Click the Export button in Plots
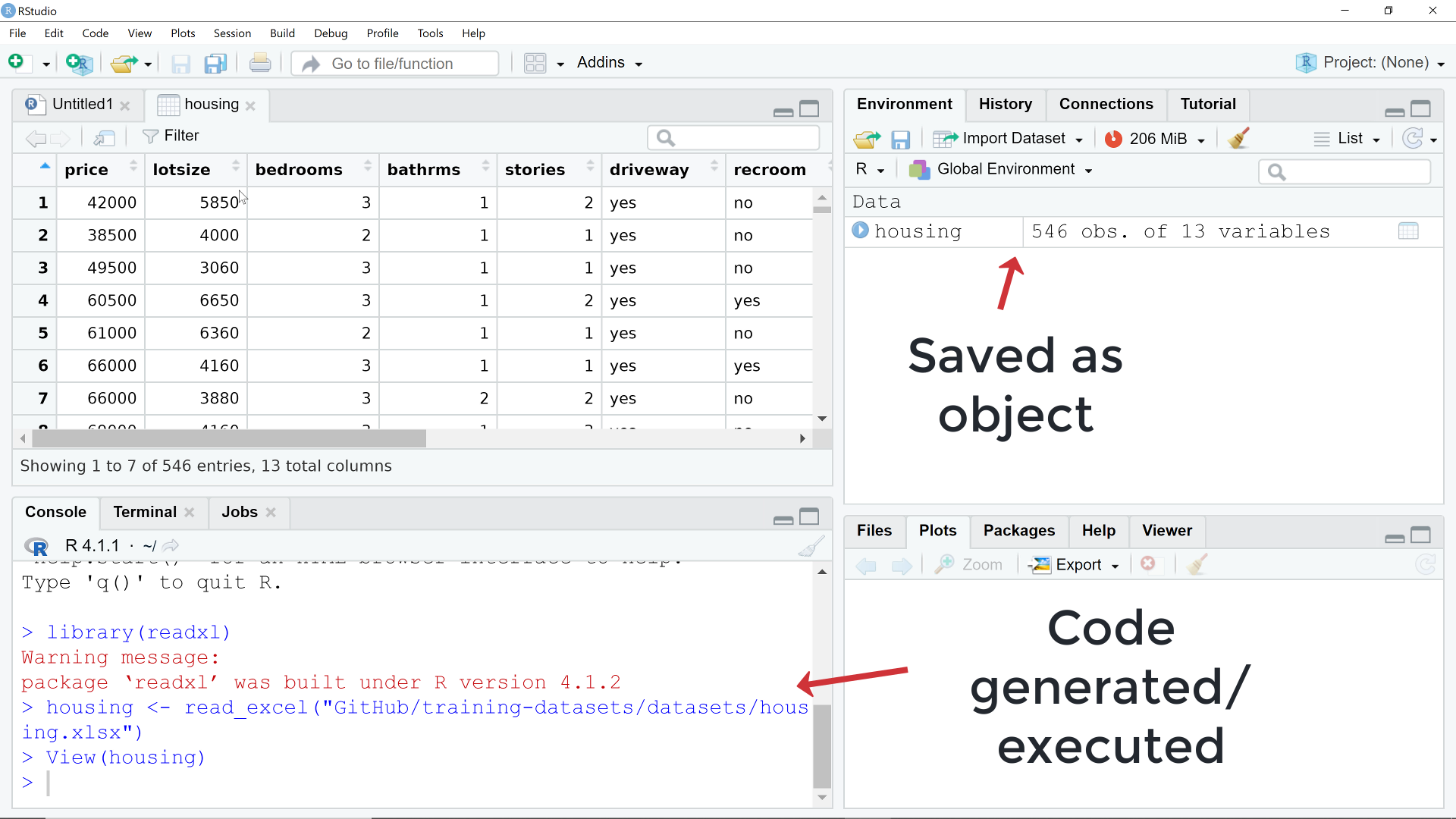 [1076, 565]
